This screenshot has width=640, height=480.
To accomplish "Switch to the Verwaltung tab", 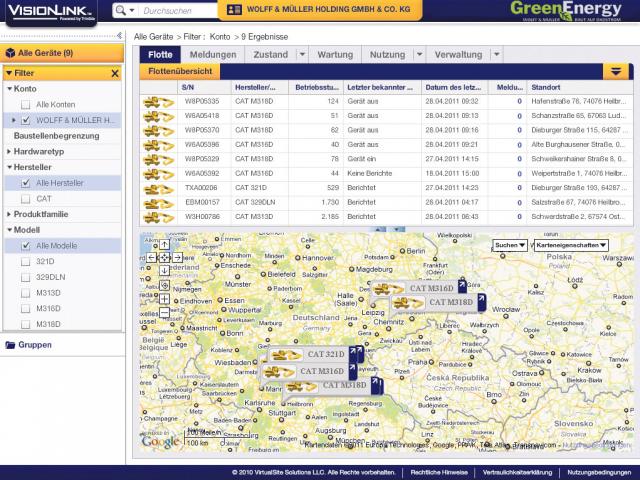I will tap(458, 55).
